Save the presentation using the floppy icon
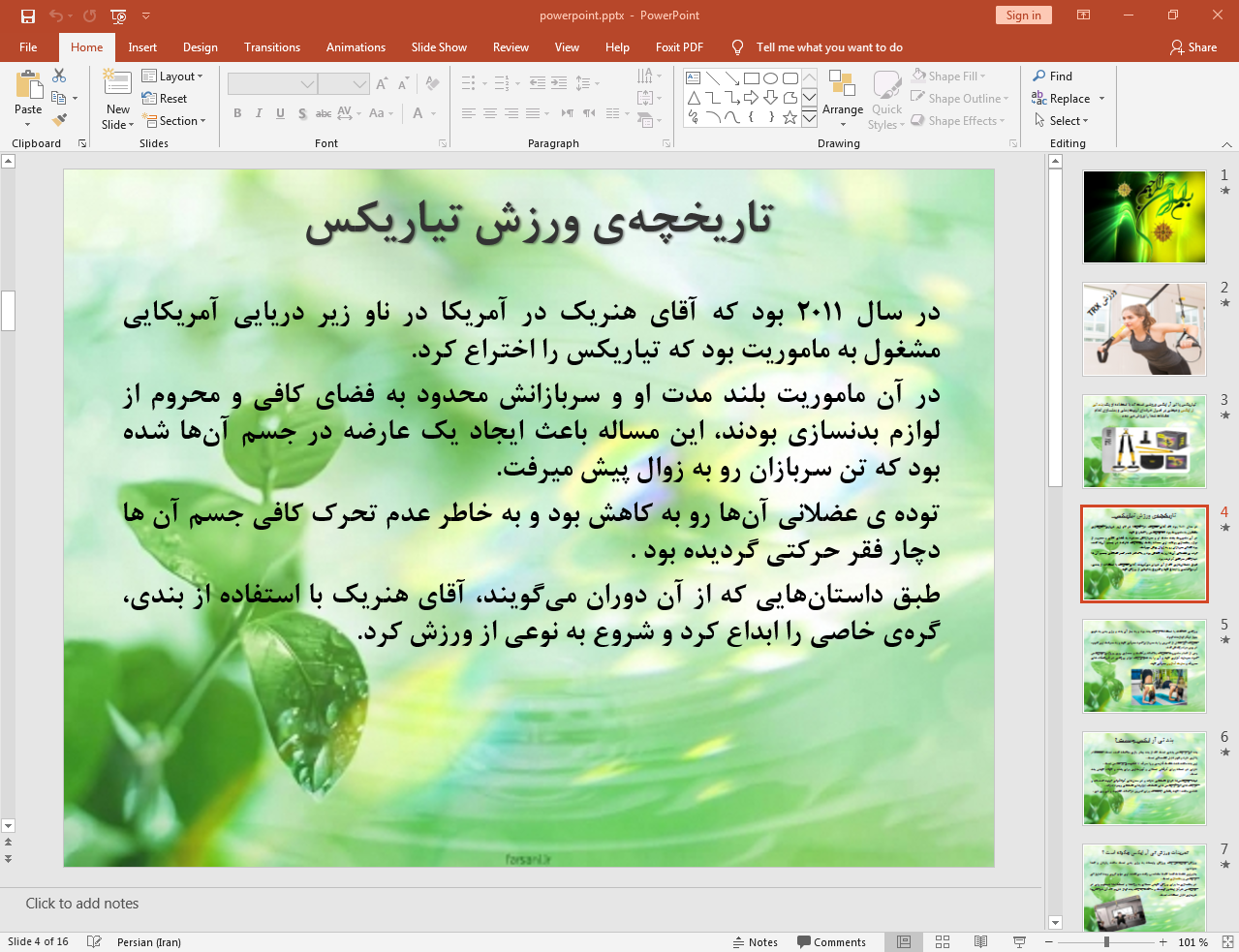This screenshot has height=952, width=1239. click(x=28, y=15)
